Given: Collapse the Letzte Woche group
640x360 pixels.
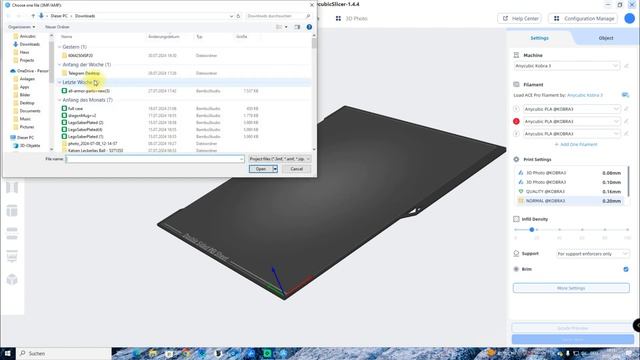Looking at the screenshot, I should pyautogui.click(x=60, y=82).
